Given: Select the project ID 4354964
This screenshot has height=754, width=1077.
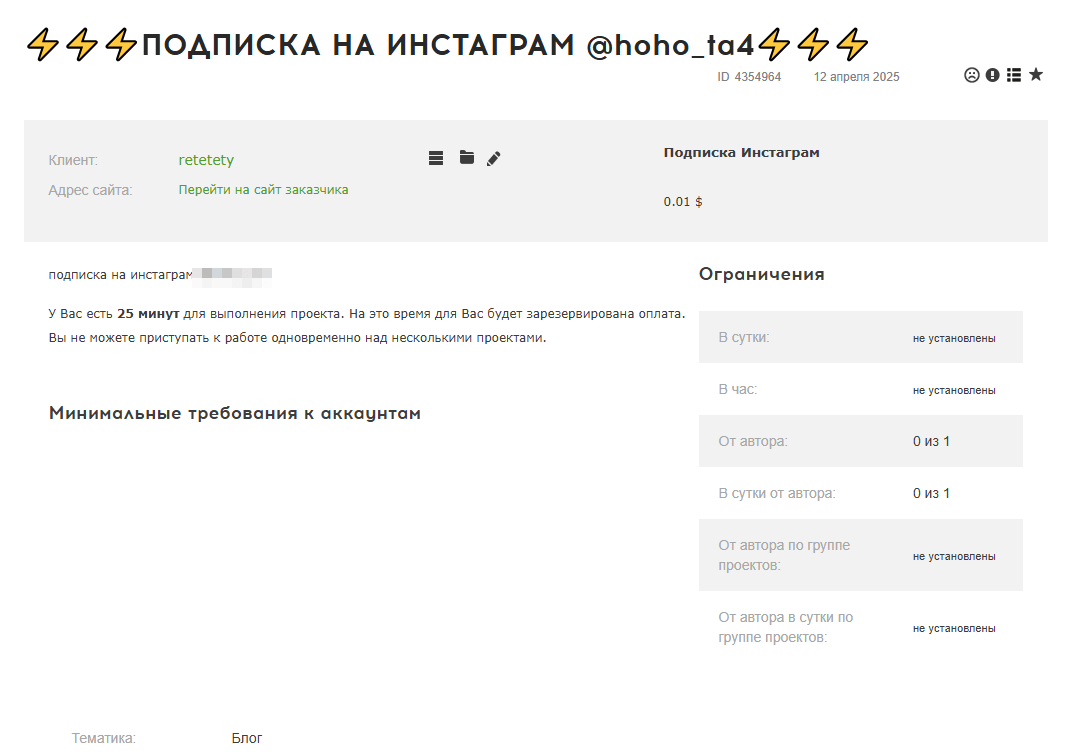Looking at the screenshot, I should 749,77.
